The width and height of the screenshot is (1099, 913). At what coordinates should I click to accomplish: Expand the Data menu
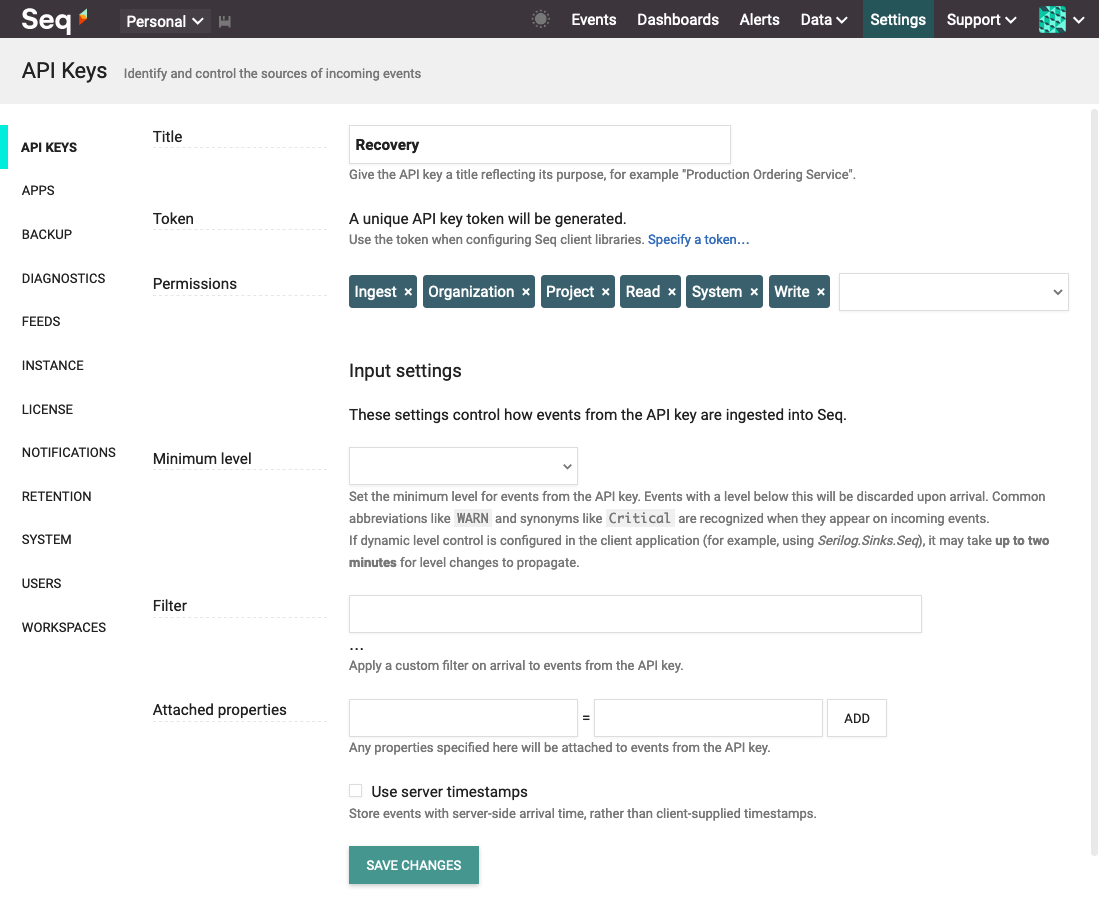coord(824,20)
